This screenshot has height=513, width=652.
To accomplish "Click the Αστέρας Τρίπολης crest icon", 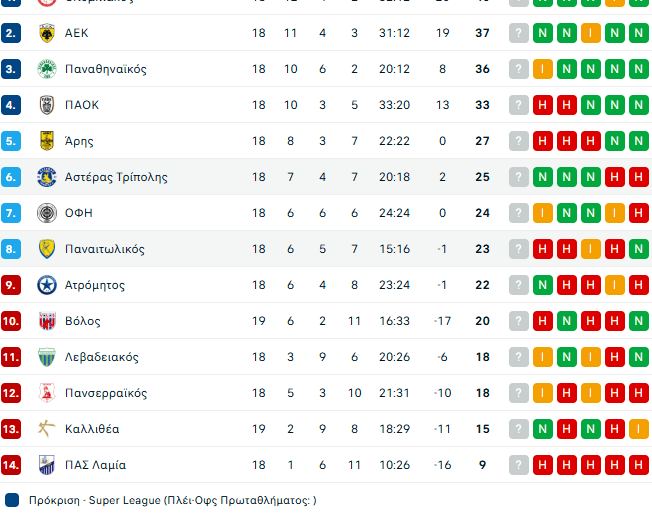I will [46, 177].
